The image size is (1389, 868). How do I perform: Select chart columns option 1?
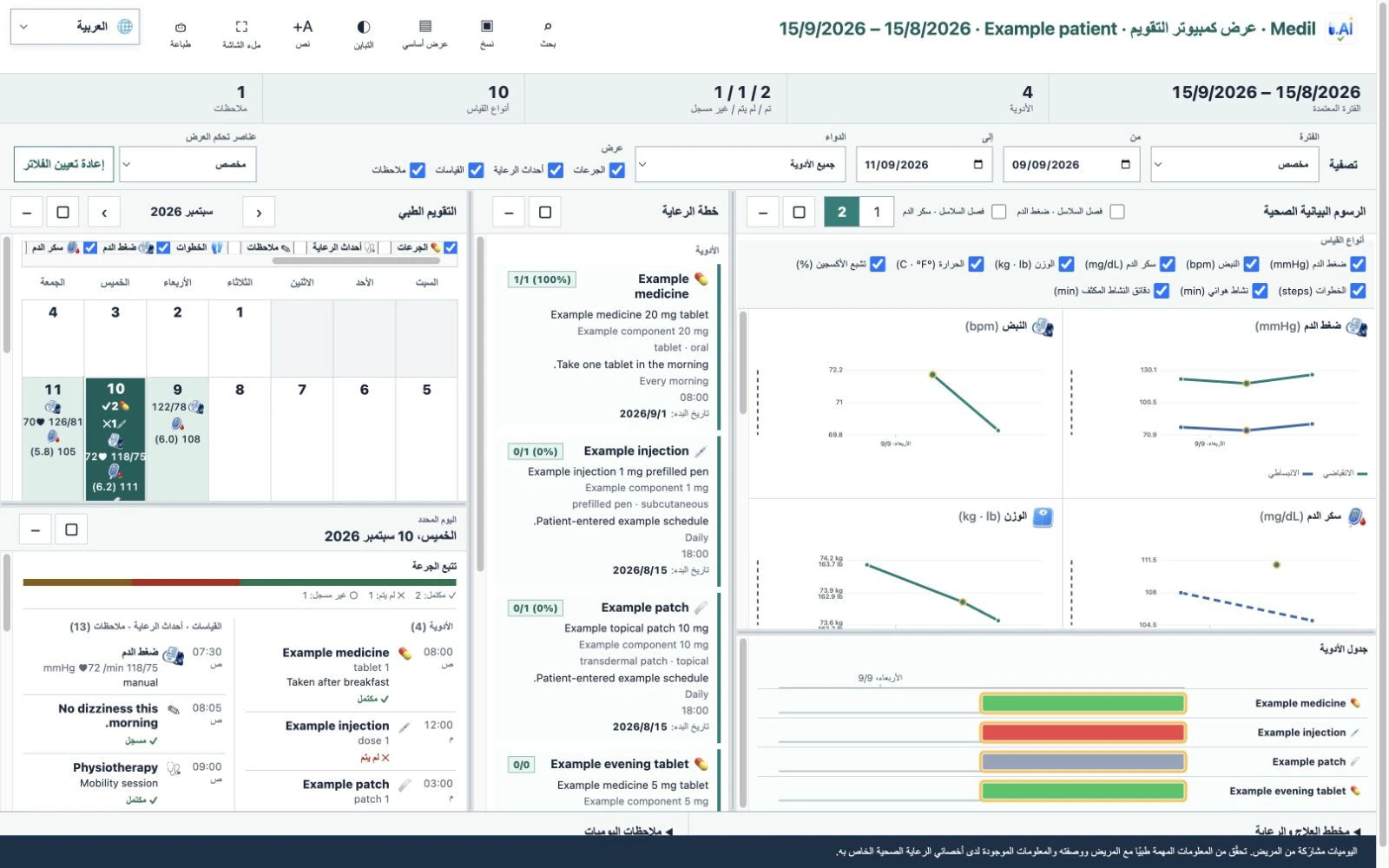877,212
